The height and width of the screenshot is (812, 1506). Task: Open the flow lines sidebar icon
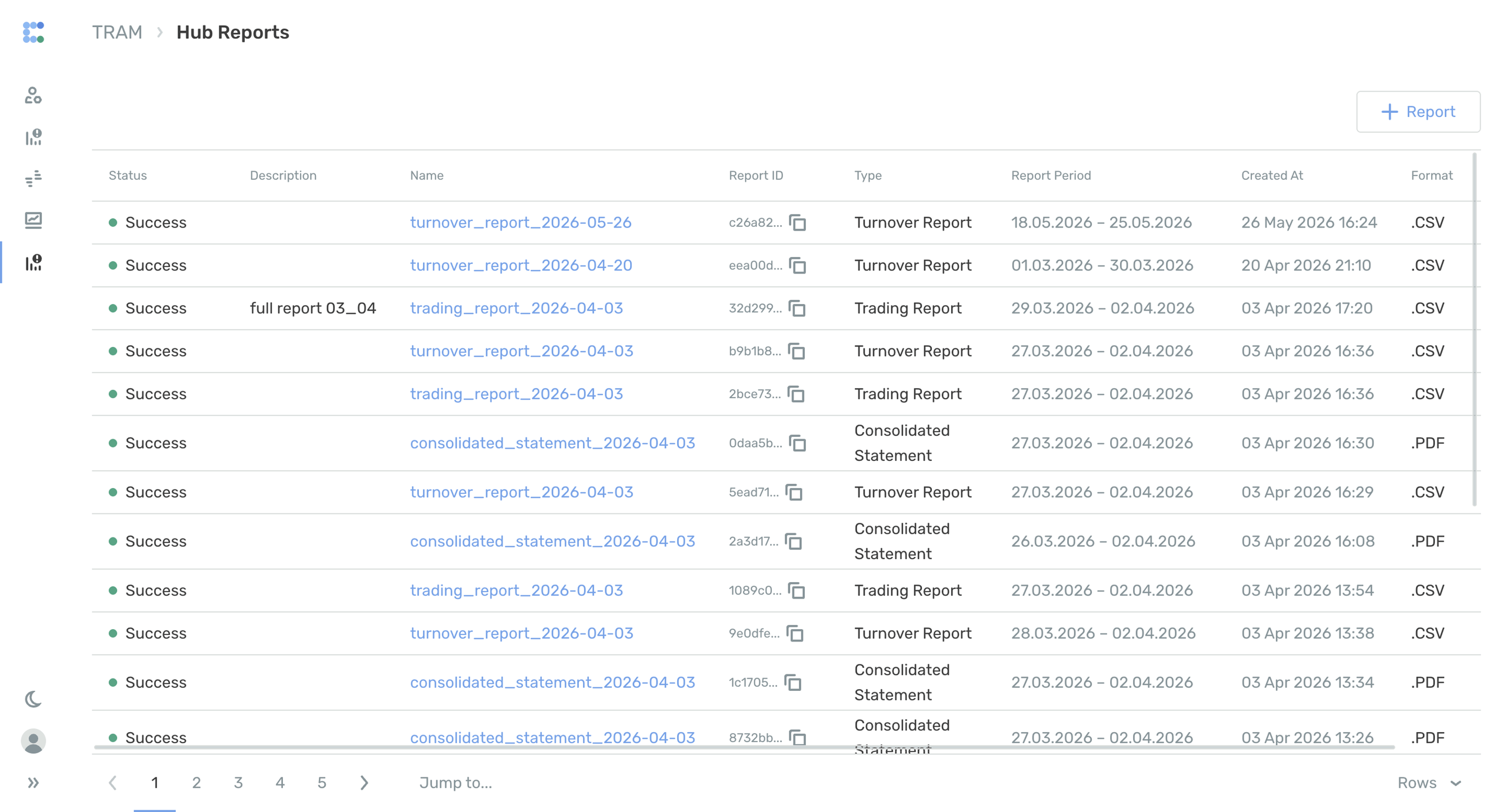pos(34,178)
